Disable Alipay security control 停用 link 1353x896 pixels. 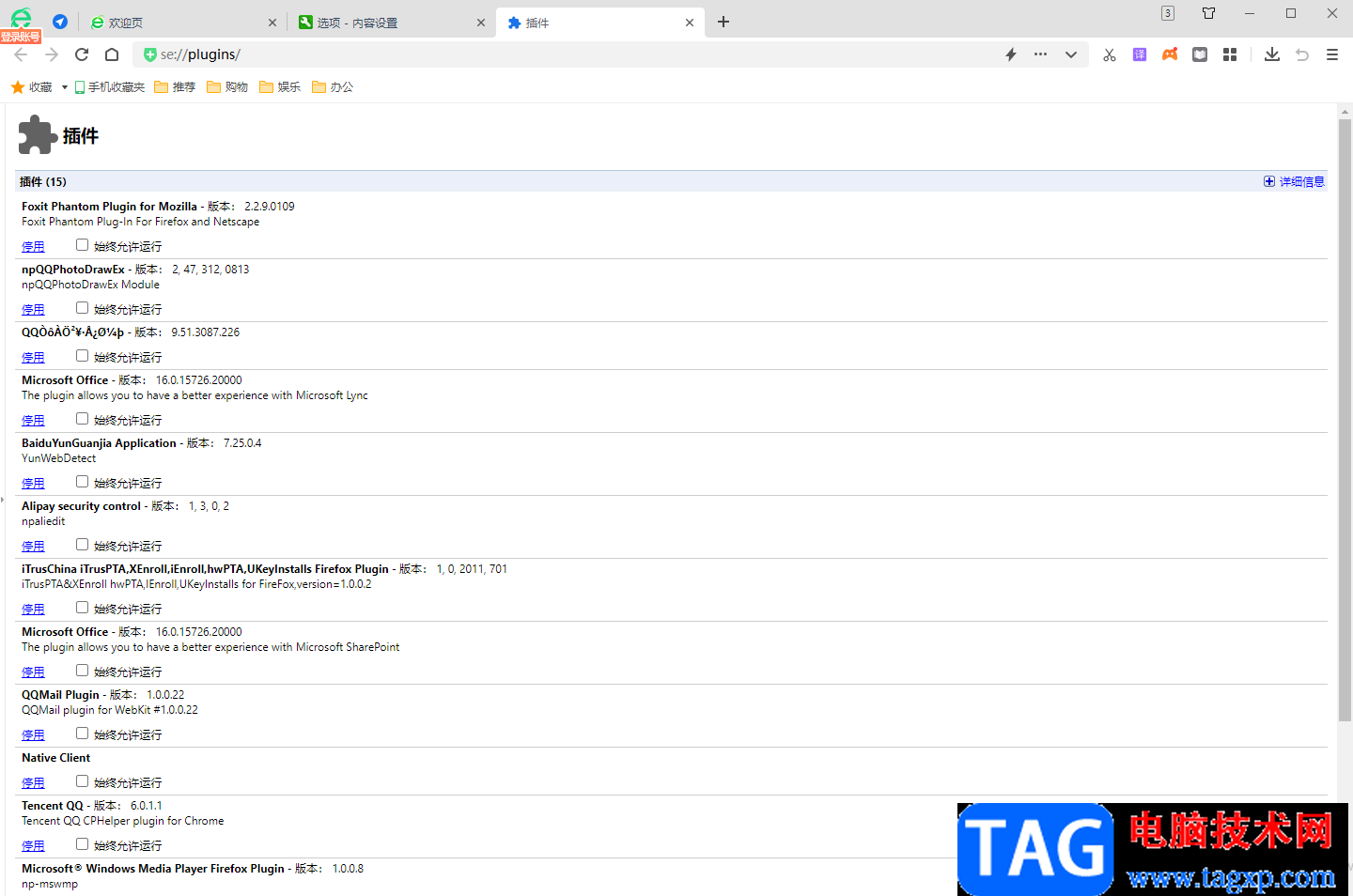33,547
